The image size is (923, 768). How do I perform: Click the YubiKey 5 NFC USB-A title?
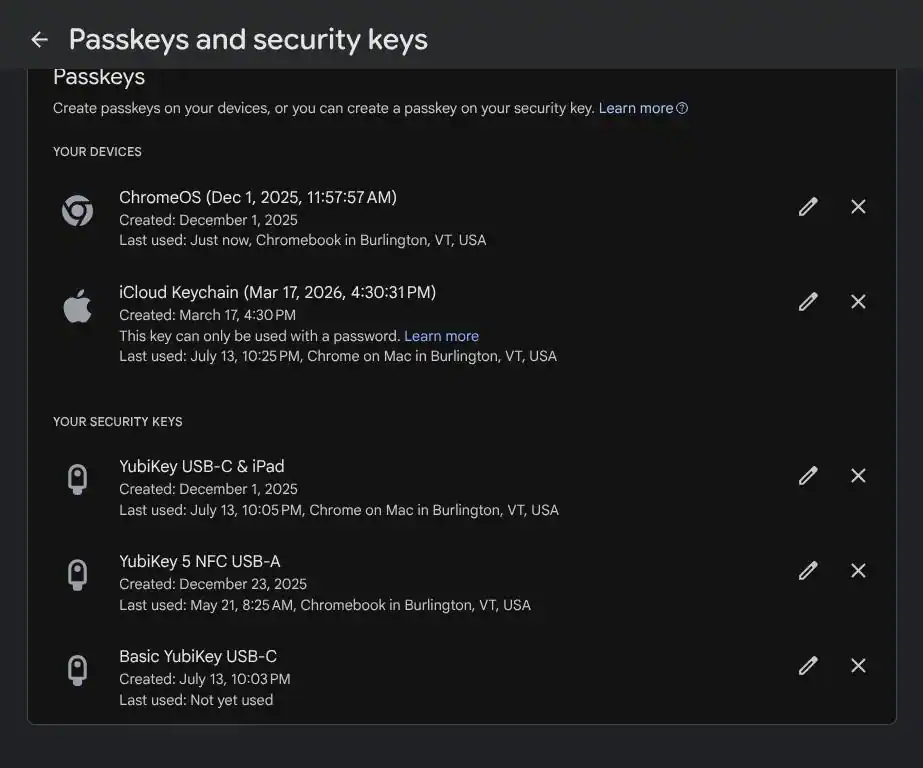point(200,561)
